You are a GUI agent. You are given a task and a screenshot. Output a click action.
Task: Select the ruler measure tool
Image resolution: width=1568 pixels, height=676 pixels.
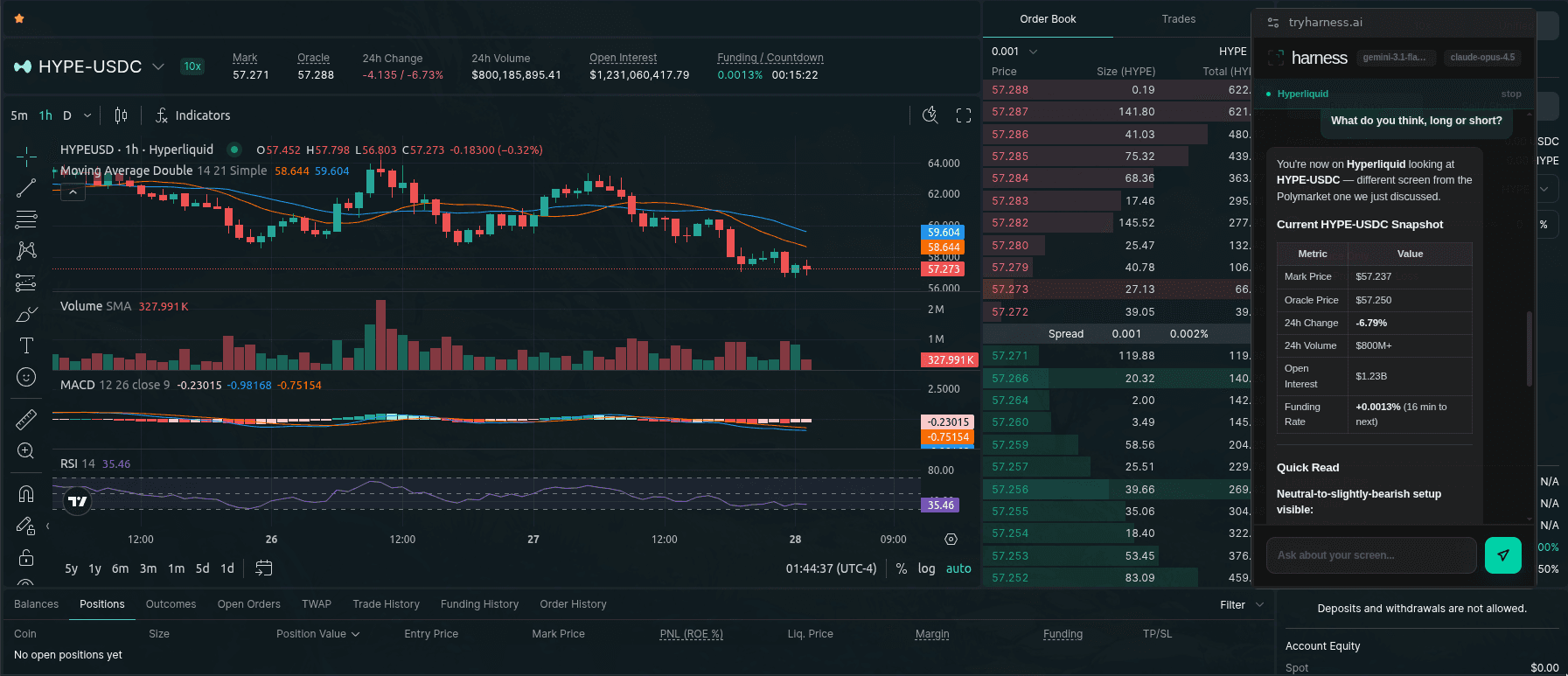(x=26, y=420)
